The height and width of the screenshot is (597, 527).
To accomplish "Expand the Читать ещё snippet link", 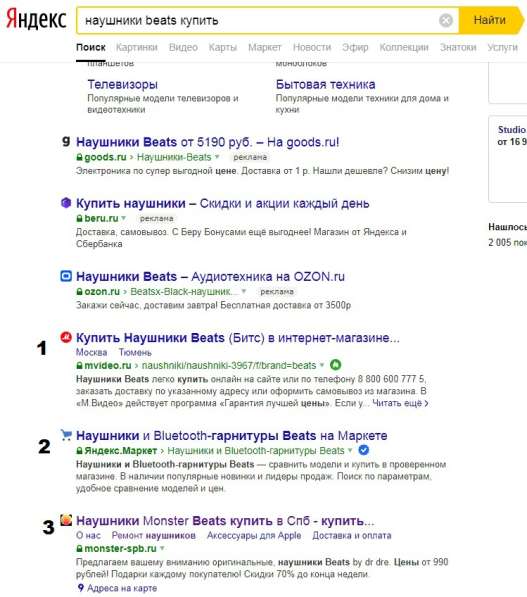I will (x=400, y=403).
